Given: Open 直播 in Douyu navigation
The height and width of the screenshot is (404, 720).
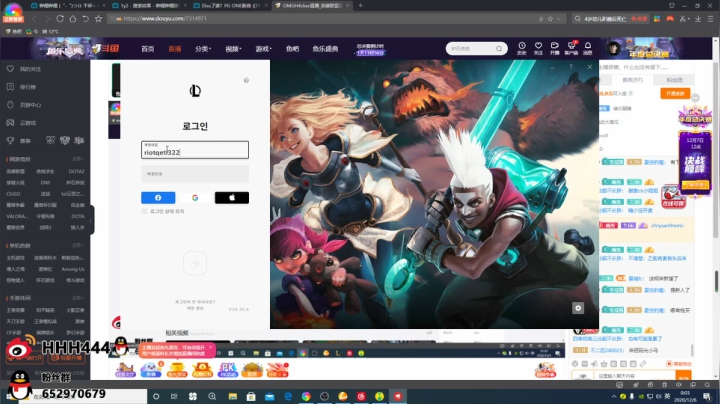Looking at the screenshot, I should point(174,49).
